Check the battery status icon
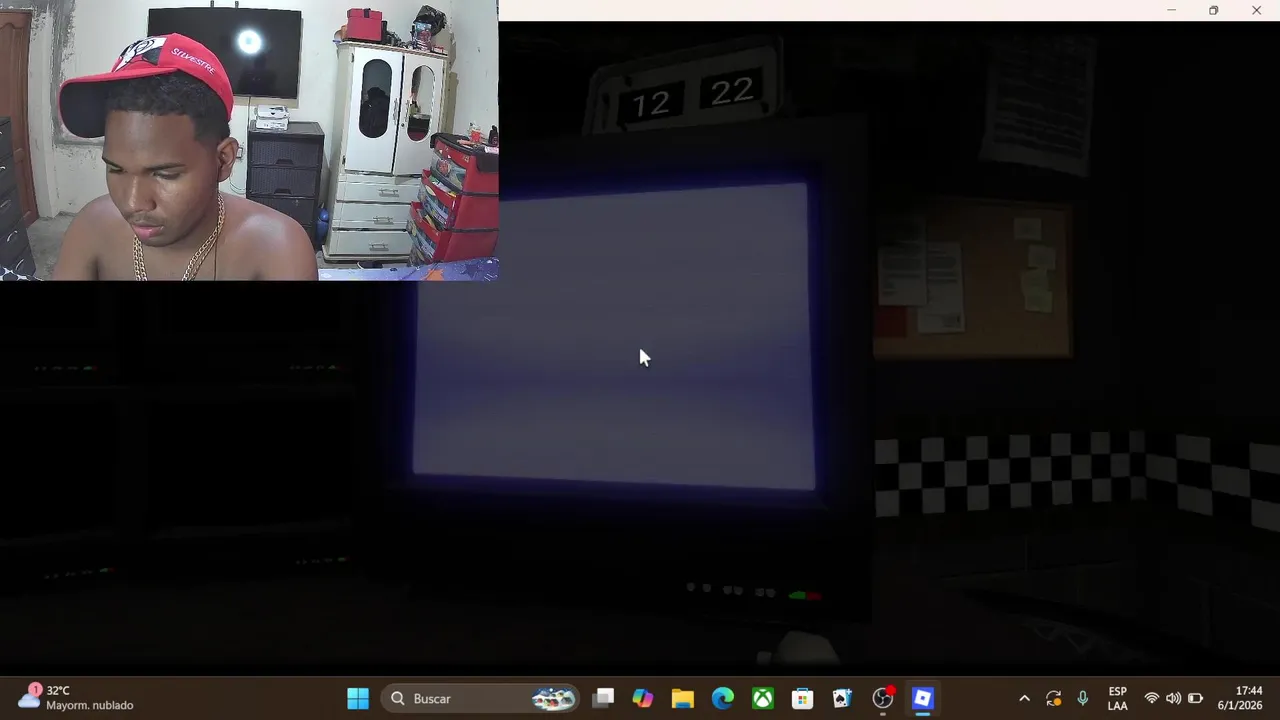The width and height of the screenshot is (1280, 720). (1195, 698)
